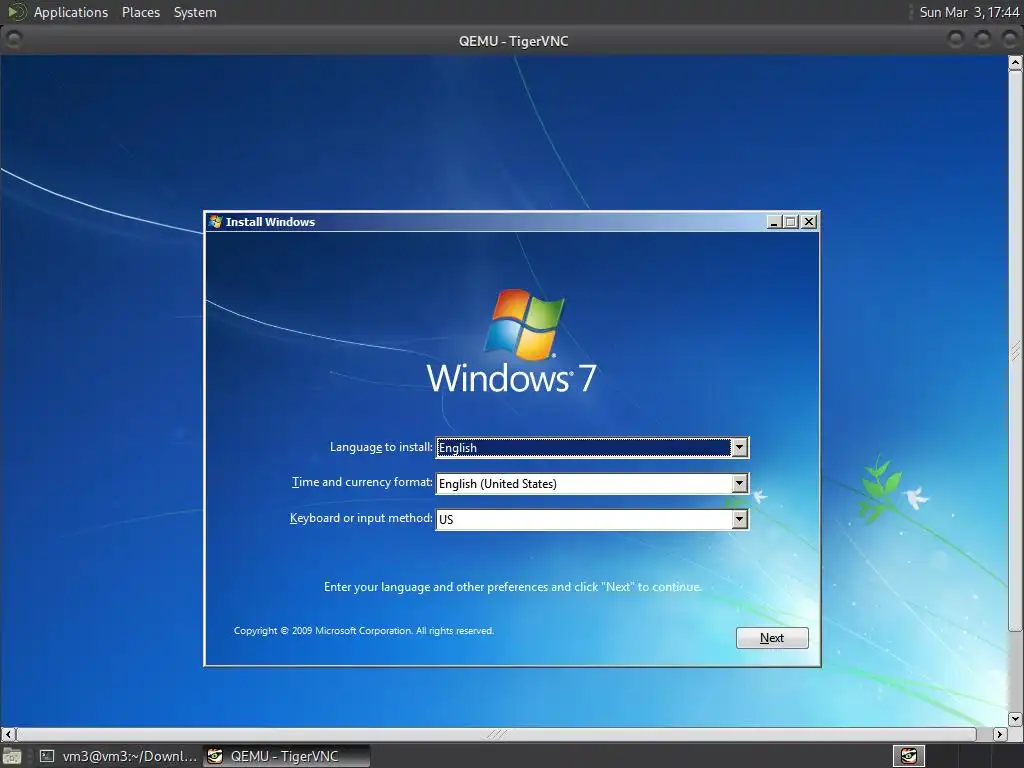1024x768 pixels.
Task: Close the QEMU - TigerVNC window
Action: pyautogui.click(x=1010, y=40)
